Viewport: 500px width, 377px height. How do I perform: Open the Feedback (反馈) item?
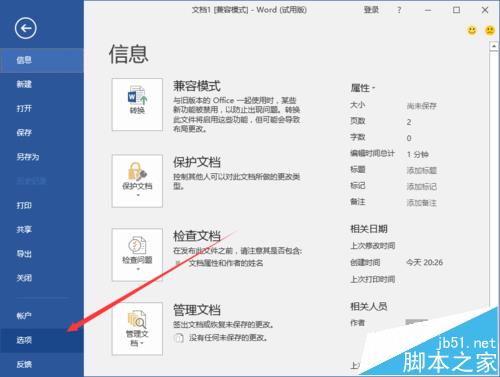pos(42,364)
